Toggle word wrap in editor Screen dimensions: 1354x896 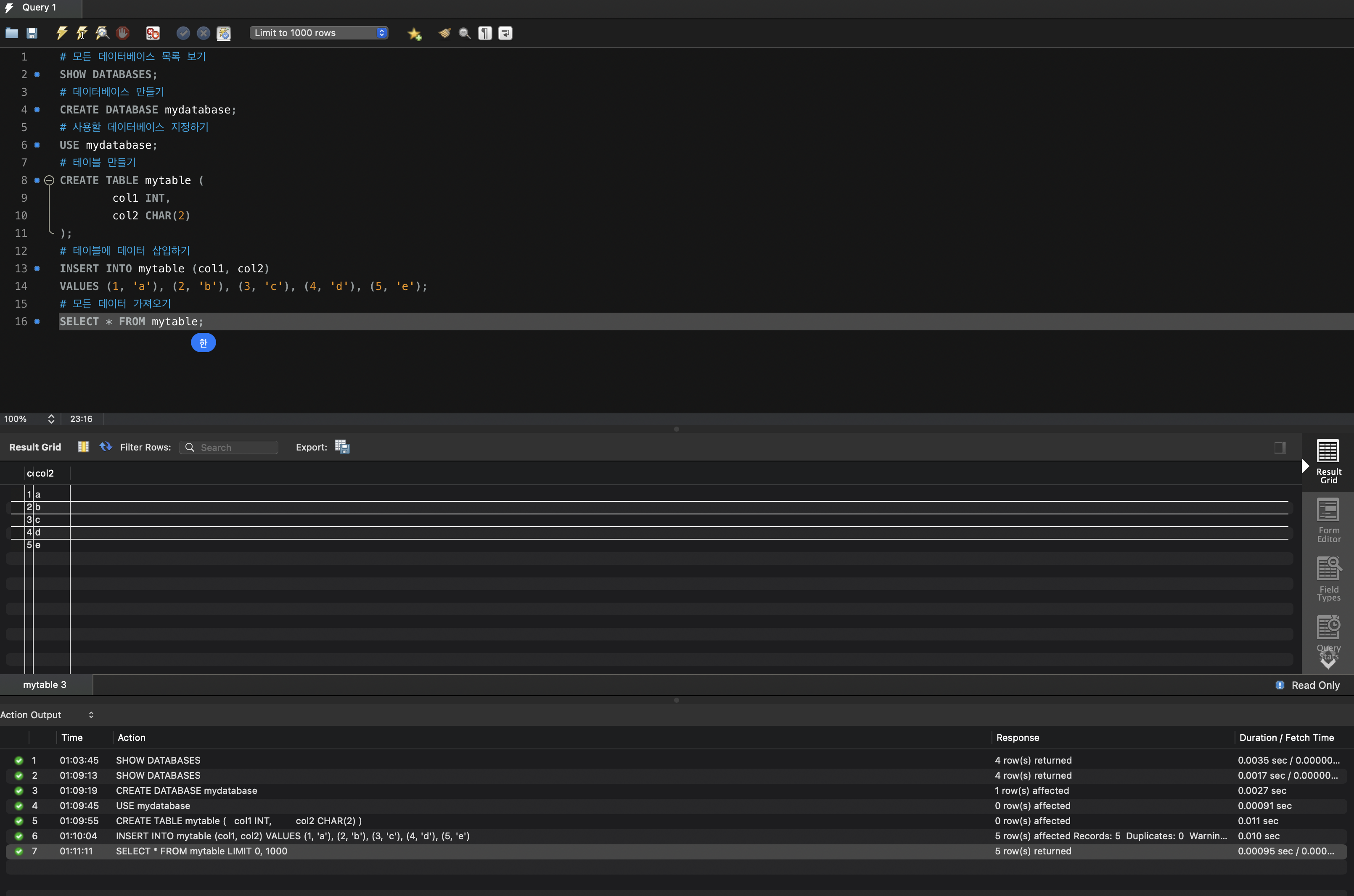[505, 33]
